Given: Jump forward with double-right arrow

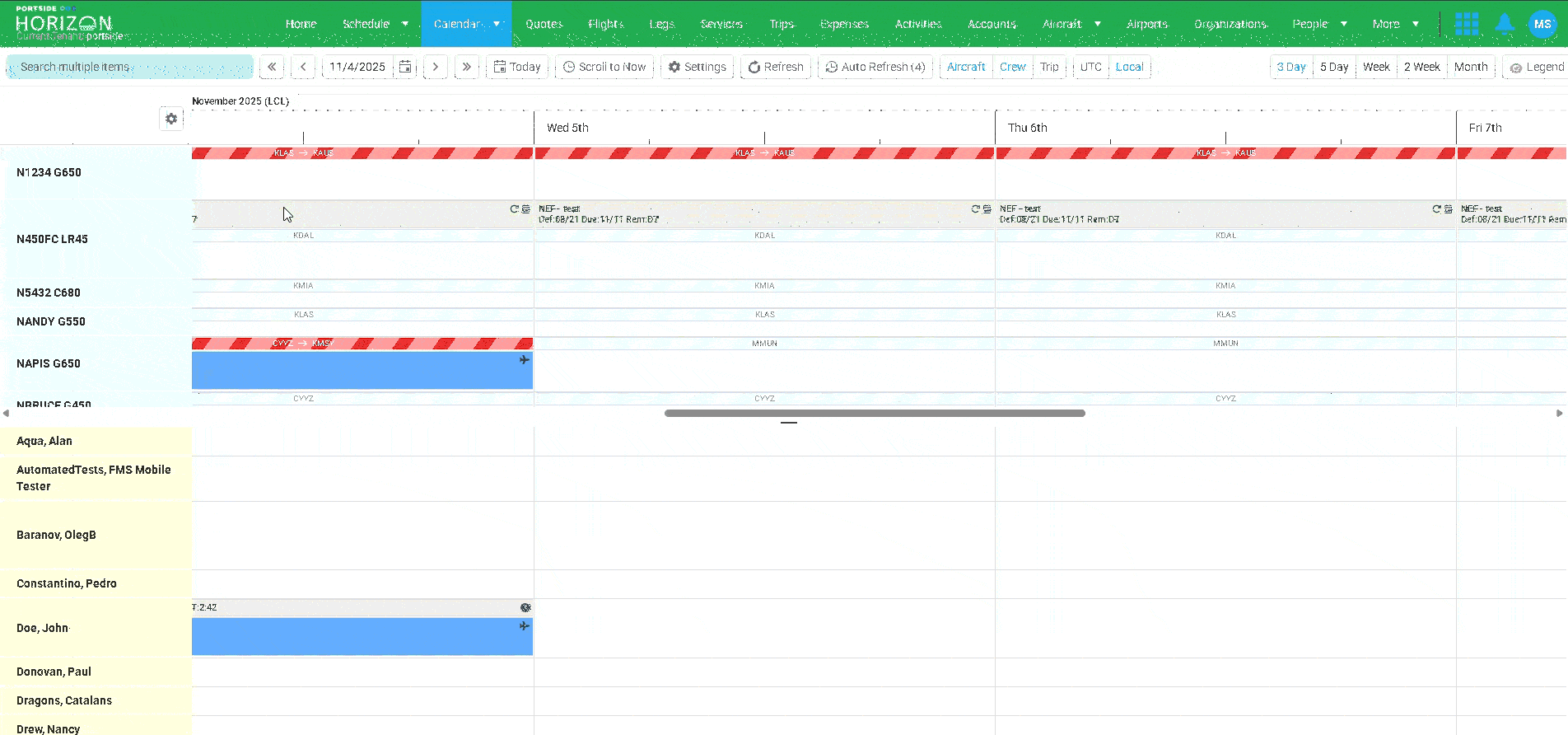Looking at the screenshot, I should click(x=467, y=67).
